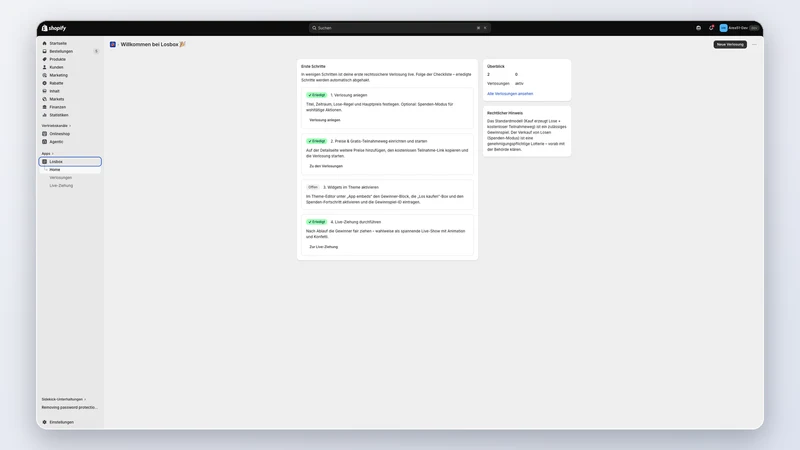Click the Bestellungen inbox icon
This screenshot has width=800, height=450.
pos(44,51)
